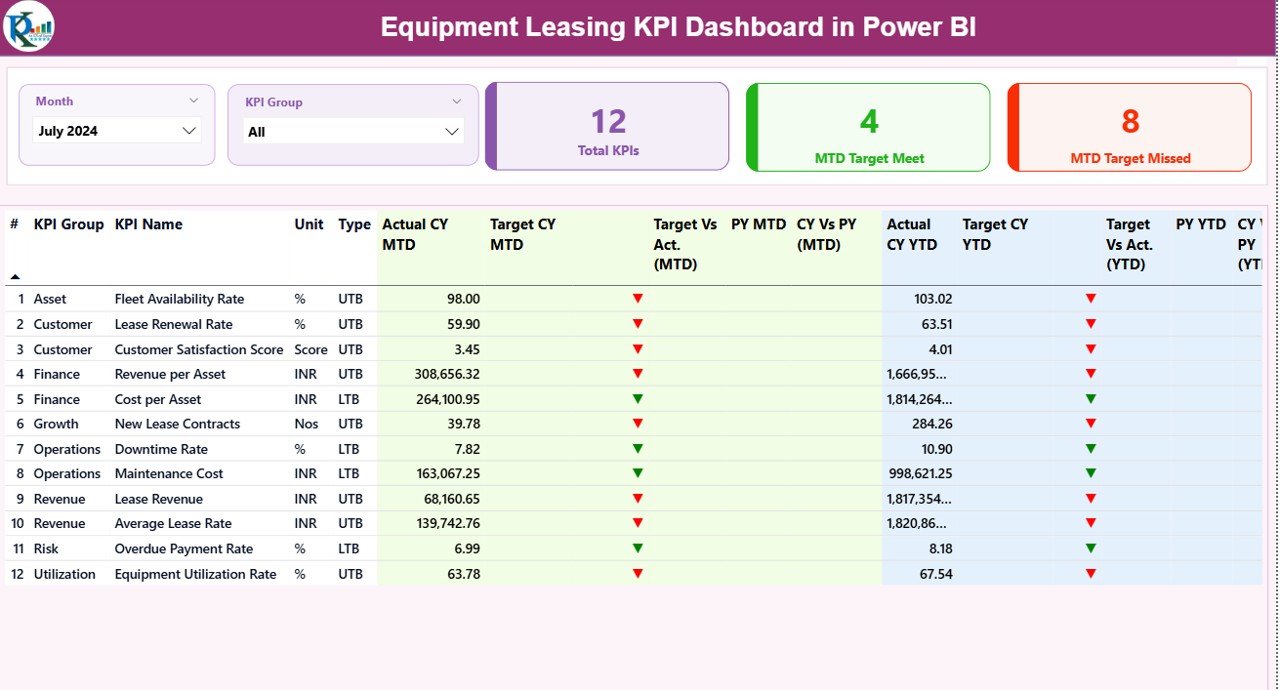Viewport: 1280px width, 690px height.
Task: Click the red MTD indicator for New Lease Contracts
Action: (x=638, y=423)
